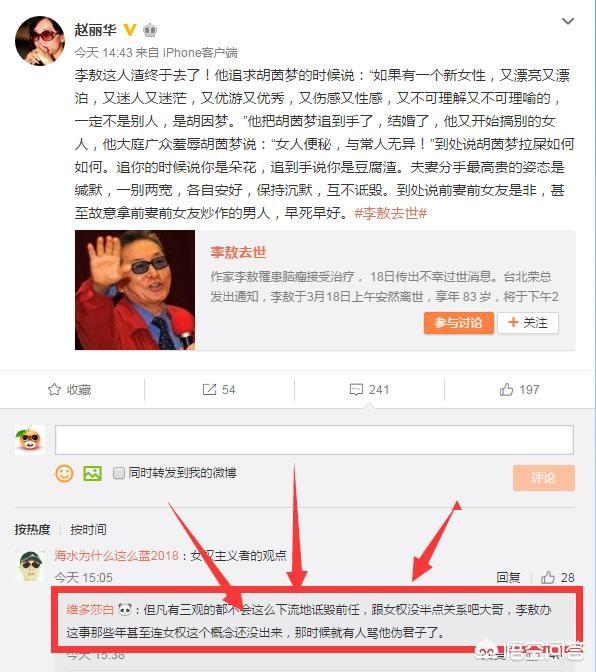Switch to 按热度 sorting tab

coord(32,529)
